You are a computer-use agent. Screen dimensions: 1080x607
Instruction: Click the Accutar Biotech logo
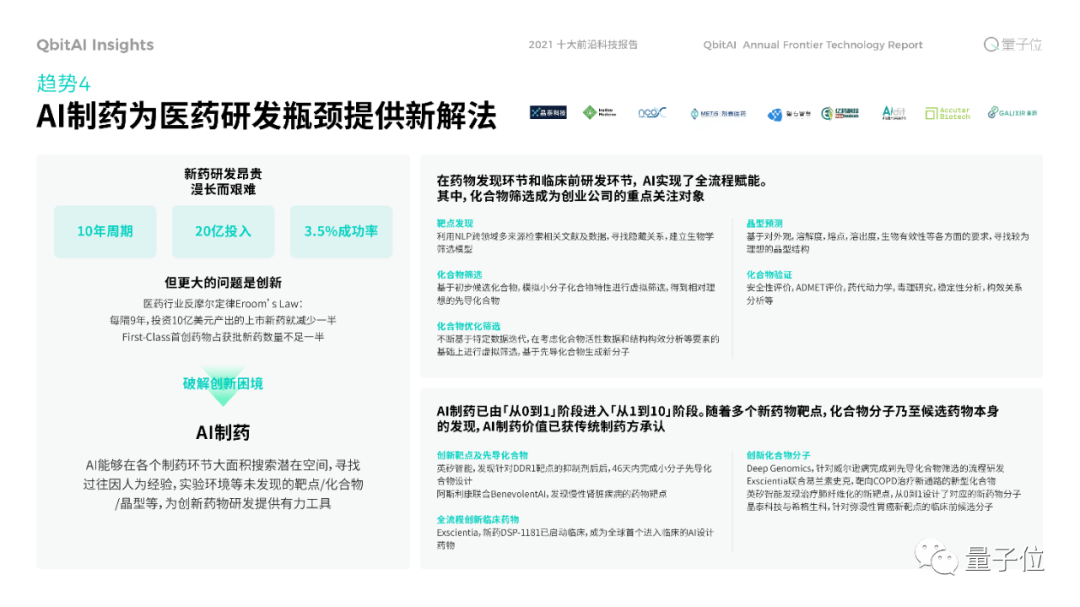(947, 113)
